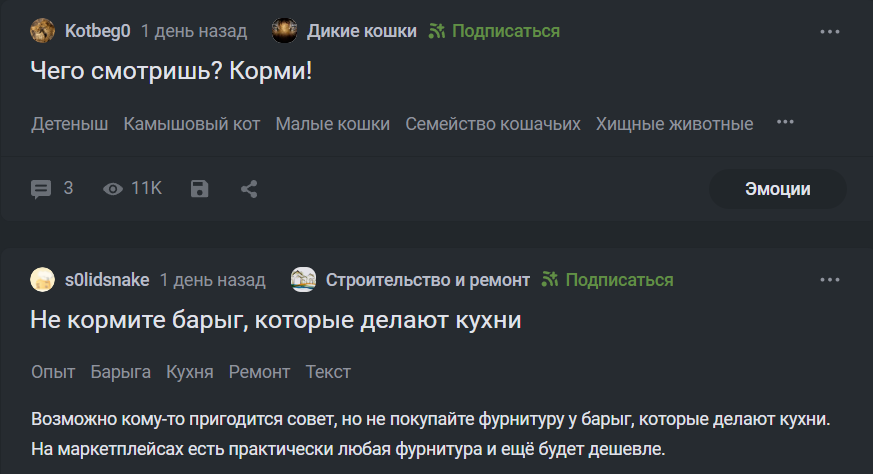Open more options menu for Kotbeg0 post

[x=830, y=31]
